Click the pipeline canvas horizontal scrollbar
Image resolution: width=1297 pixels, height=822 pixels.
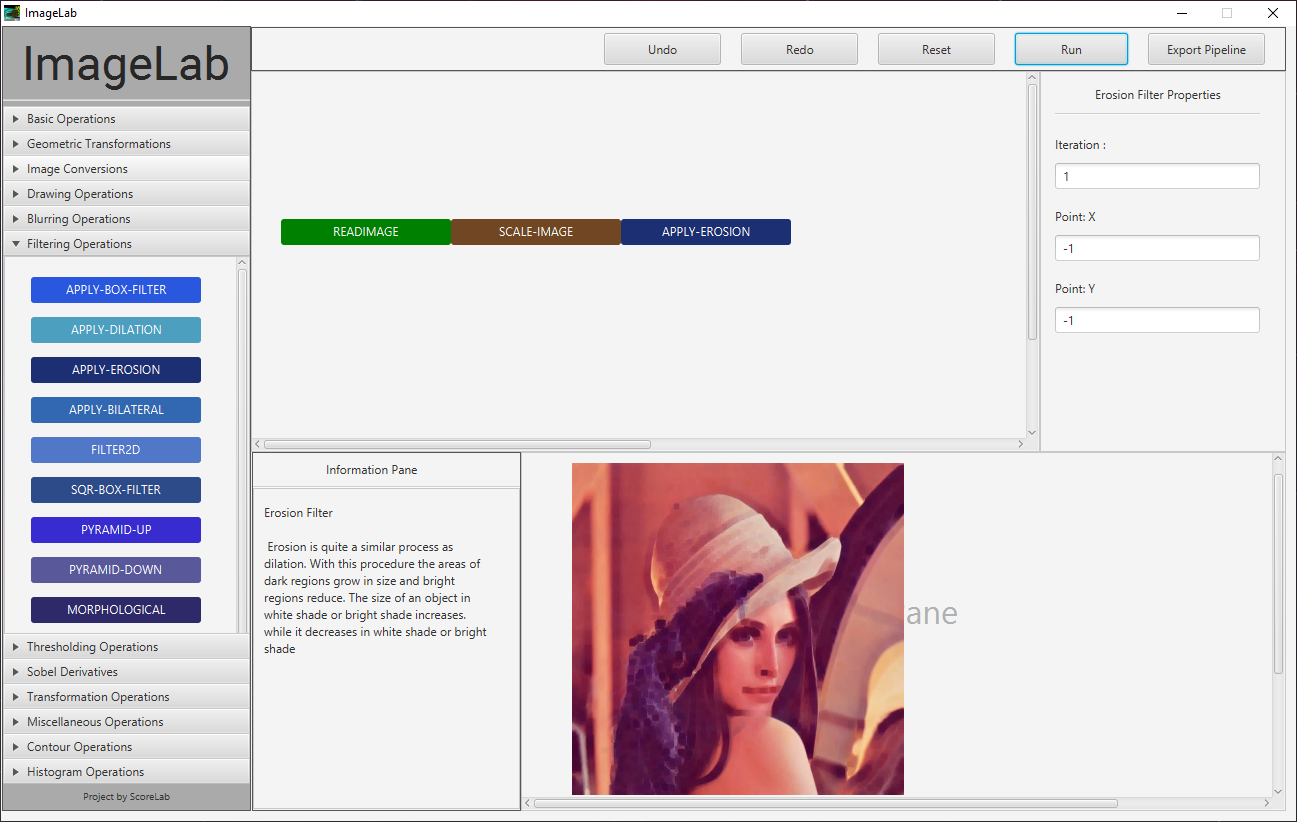click(x=457, y=444)
